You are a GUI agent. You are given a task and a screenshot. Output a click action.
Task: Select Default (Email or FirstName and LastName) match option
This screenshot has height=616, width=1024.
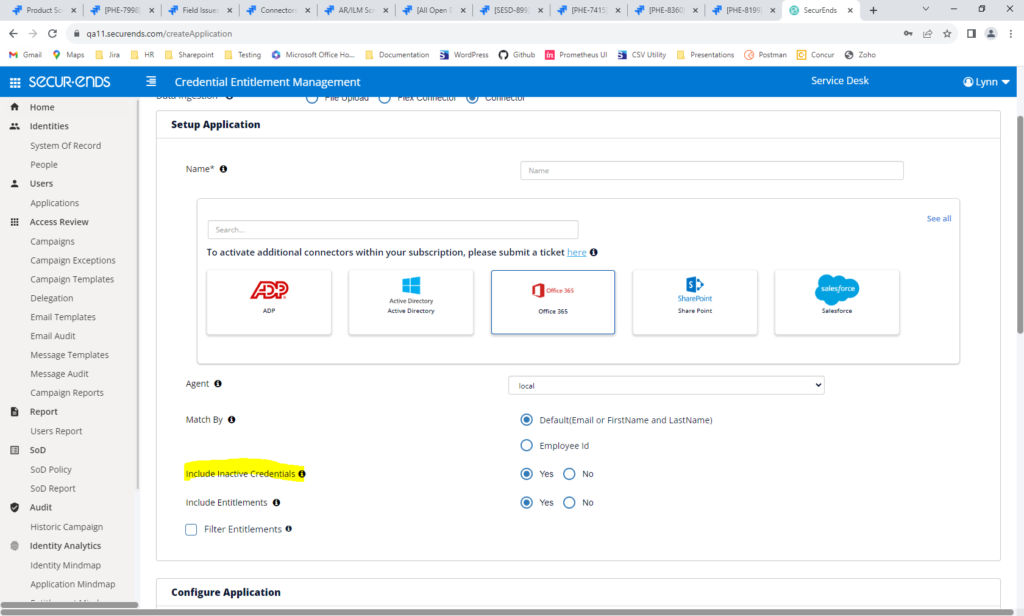point(526,420)
